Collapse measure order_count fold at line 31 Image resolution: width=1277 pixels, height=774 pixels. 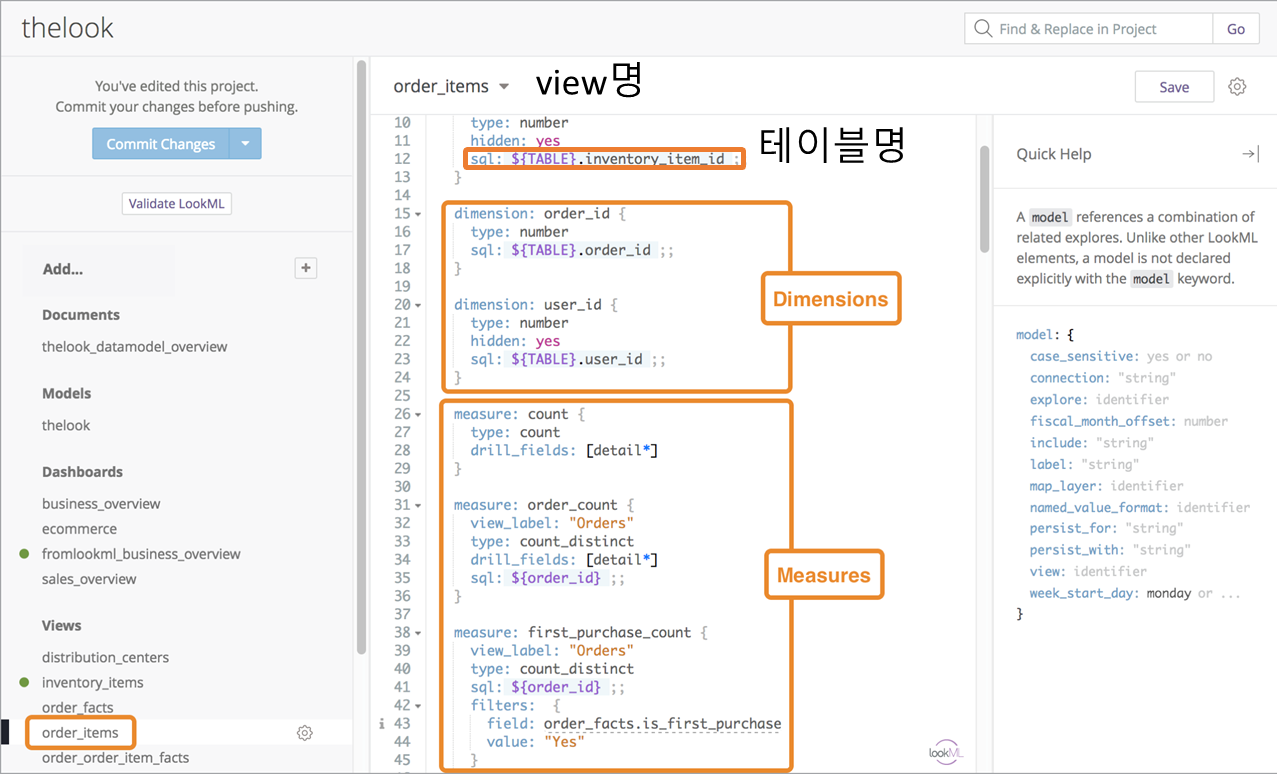tap(418, 505)
